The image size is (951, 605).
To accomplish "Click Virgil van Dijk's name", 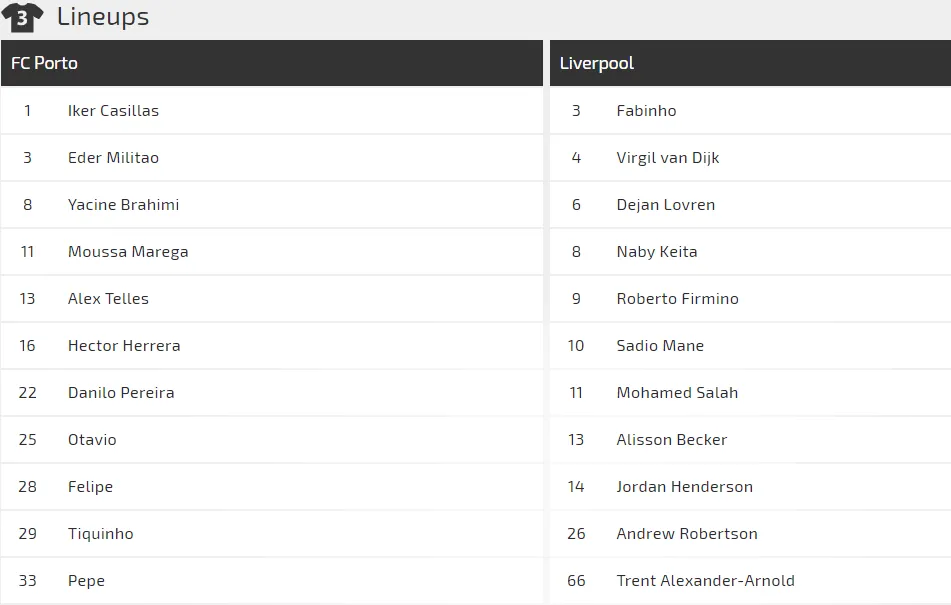I will [667, 158].
